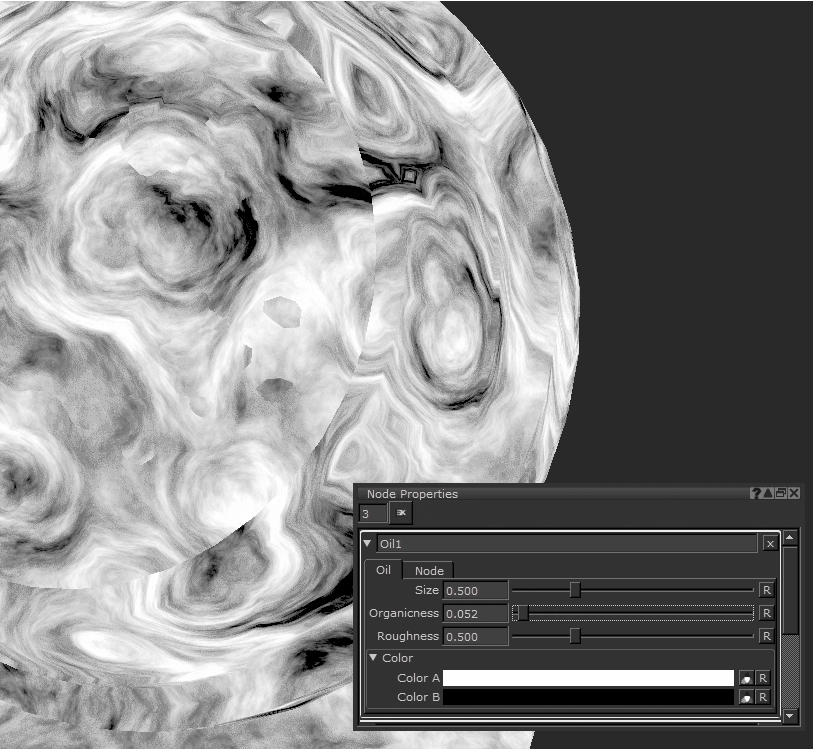Reset Size using its R icon

[x=766, y=590]
